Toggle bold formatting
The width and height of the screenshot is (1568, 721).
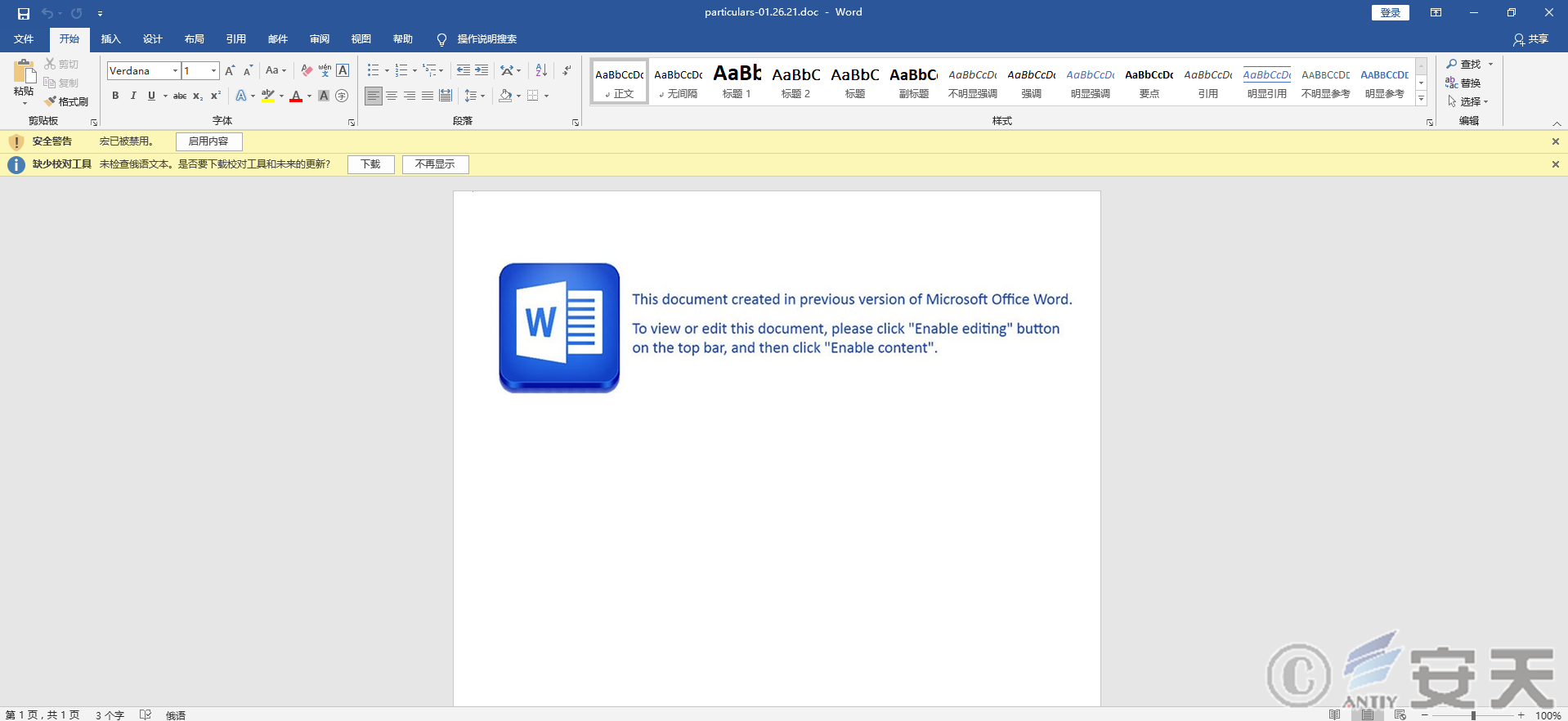pos(115,96)
